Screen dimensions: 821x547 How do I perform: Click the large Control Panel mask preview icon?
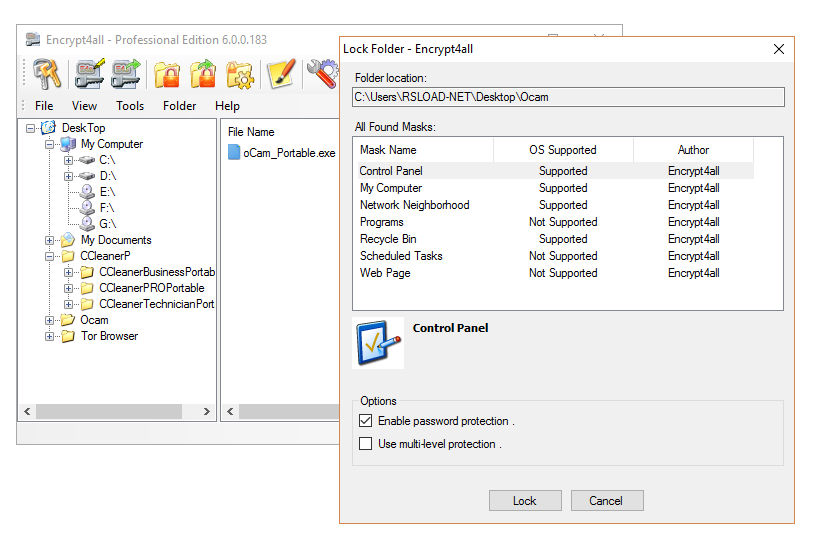click(x=378, y=343)
